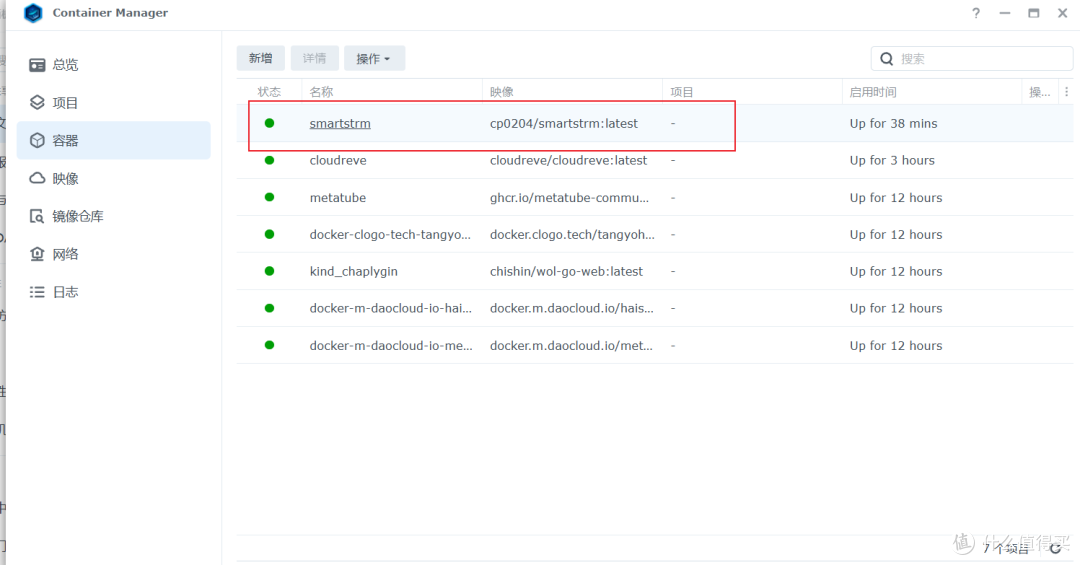Select the metatube container row
This screenshot has height=565, width=1080.
coord(654,198)
